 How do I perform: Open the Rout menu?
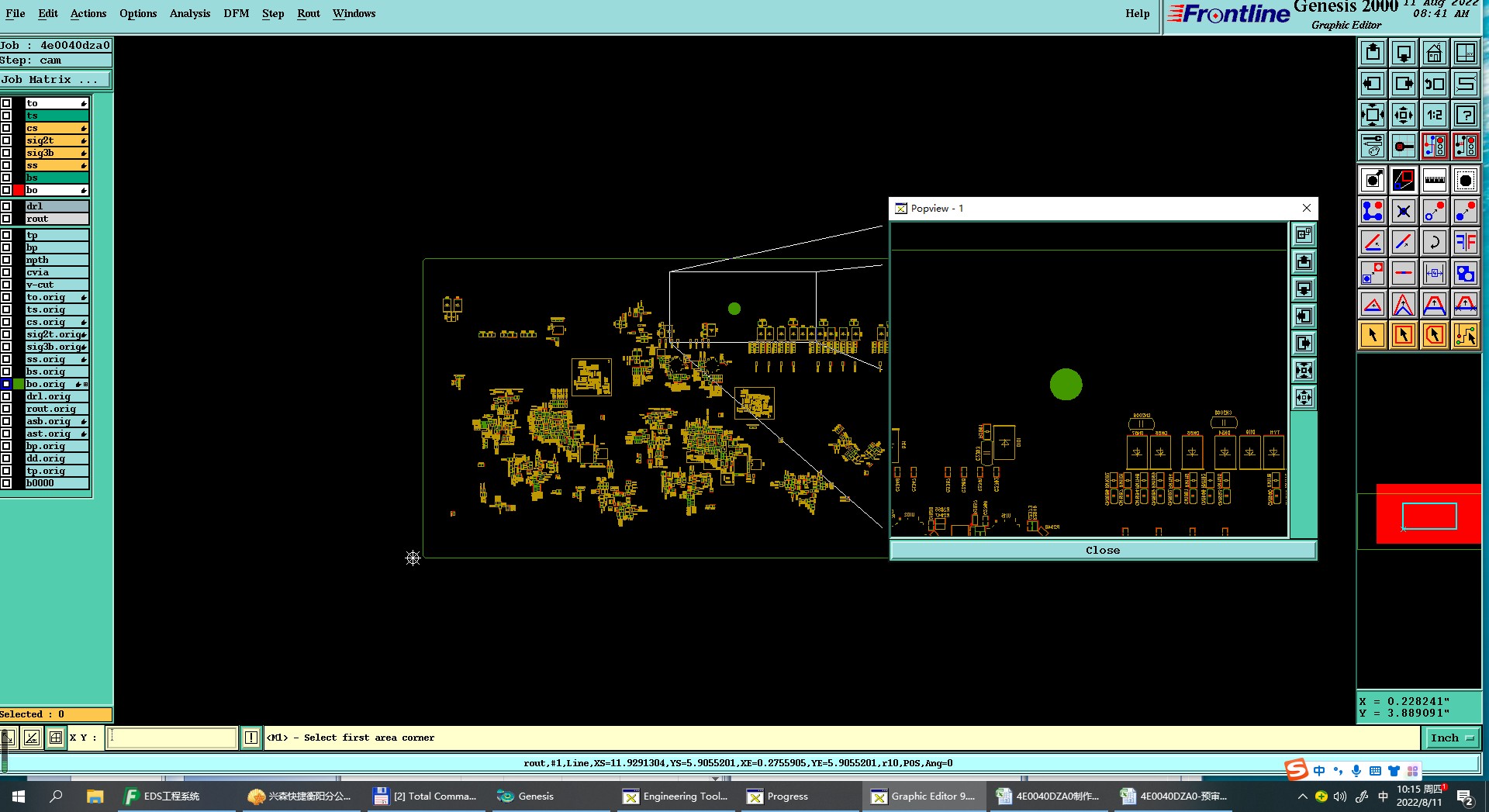click(x=309, y=13)
